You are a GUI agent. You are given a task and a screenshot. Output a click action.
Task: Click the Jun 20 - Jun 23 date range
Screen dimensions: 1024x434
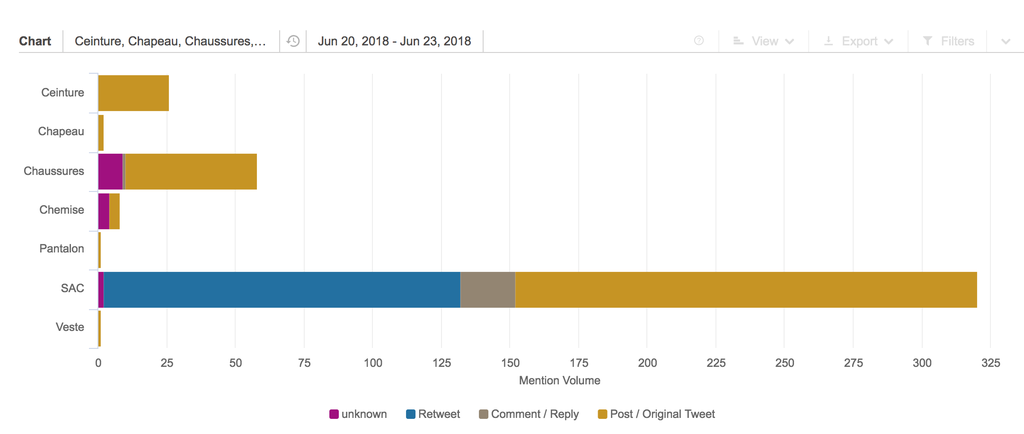tap(394, 41)
